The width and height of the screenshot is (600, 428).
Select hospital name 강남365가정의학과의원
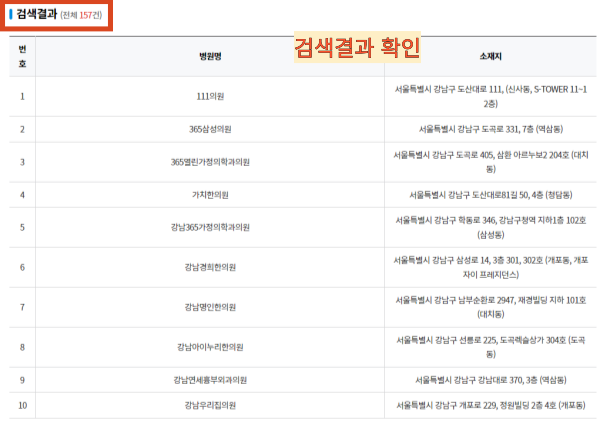[x=210, y=228]
